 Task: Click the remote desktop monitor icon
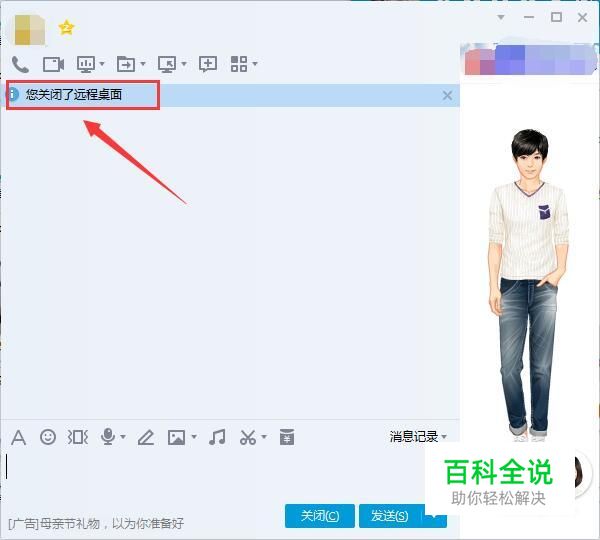[167, 64]
